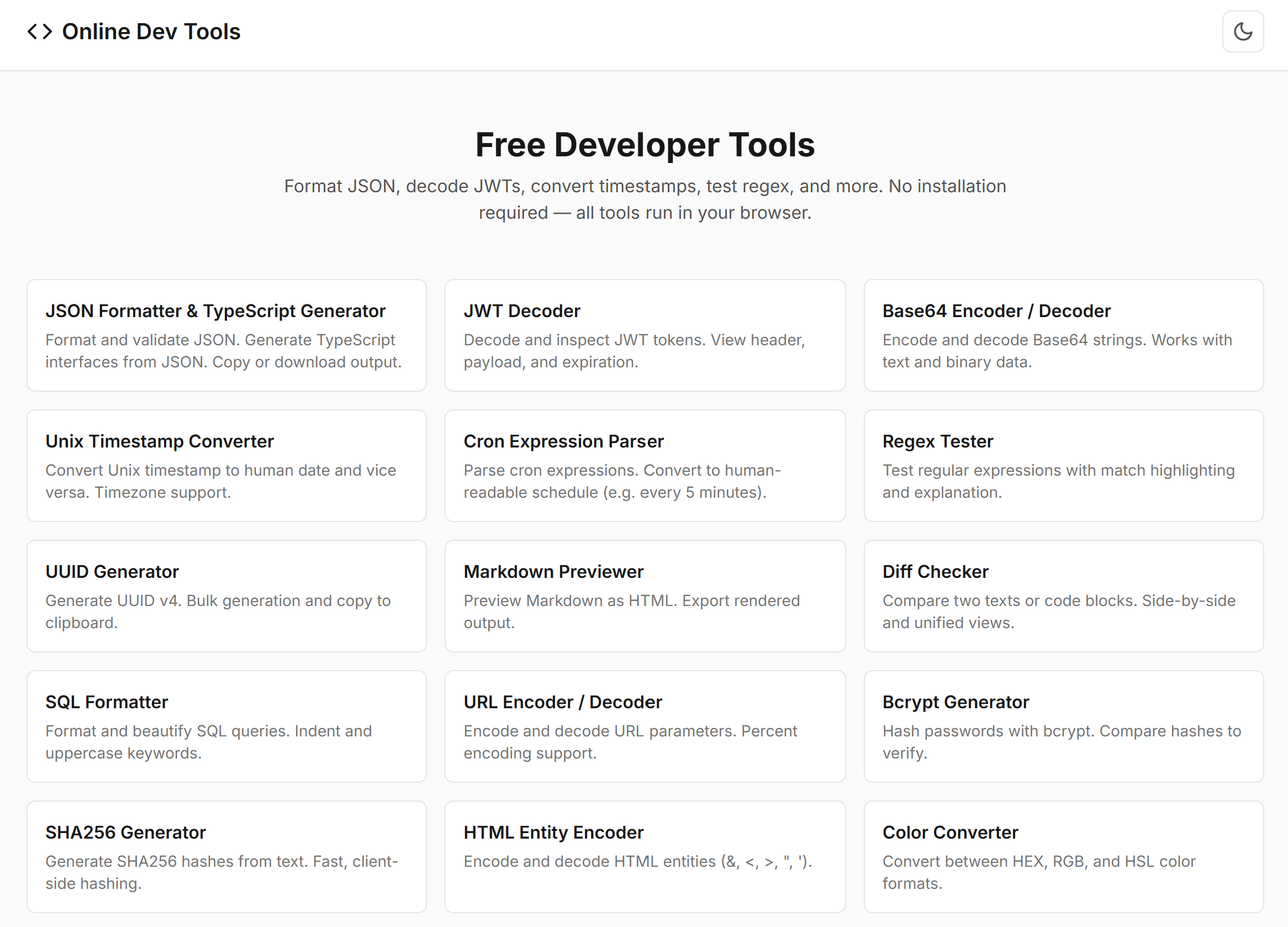Click the code brackets logo icon
This screenshot has width=1288, height=927.
click(40, 32)
